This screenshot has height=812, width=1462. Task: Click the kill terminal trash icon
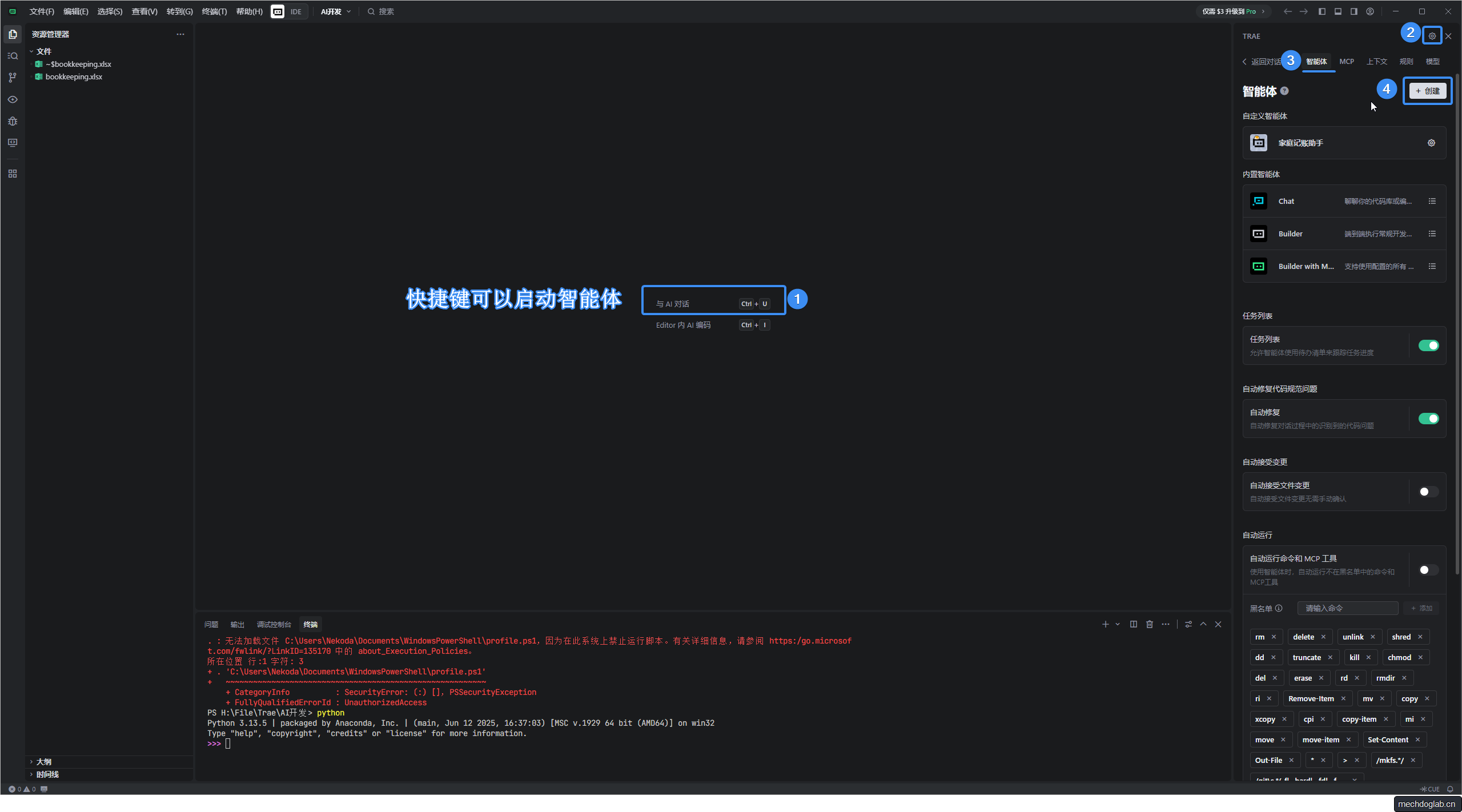click(x=1149, y=624)
